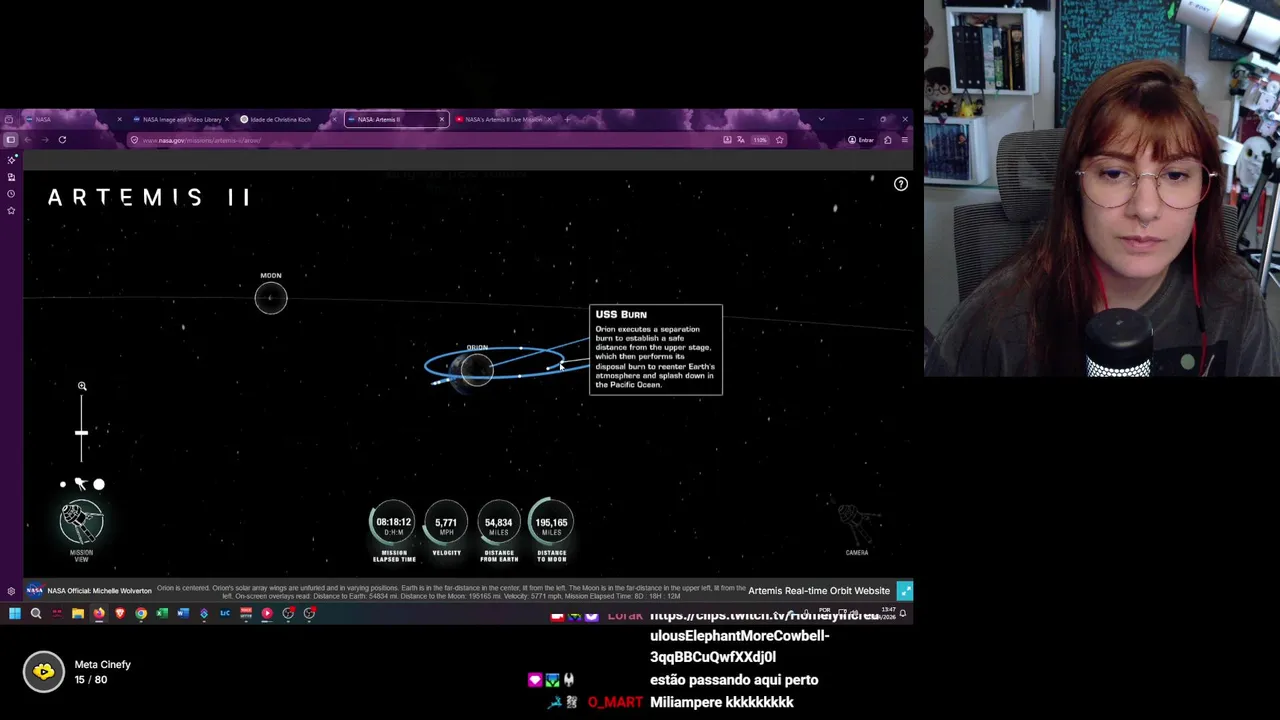
Task: Open Excel from the taskbar
Action: (x=162, y=613)
